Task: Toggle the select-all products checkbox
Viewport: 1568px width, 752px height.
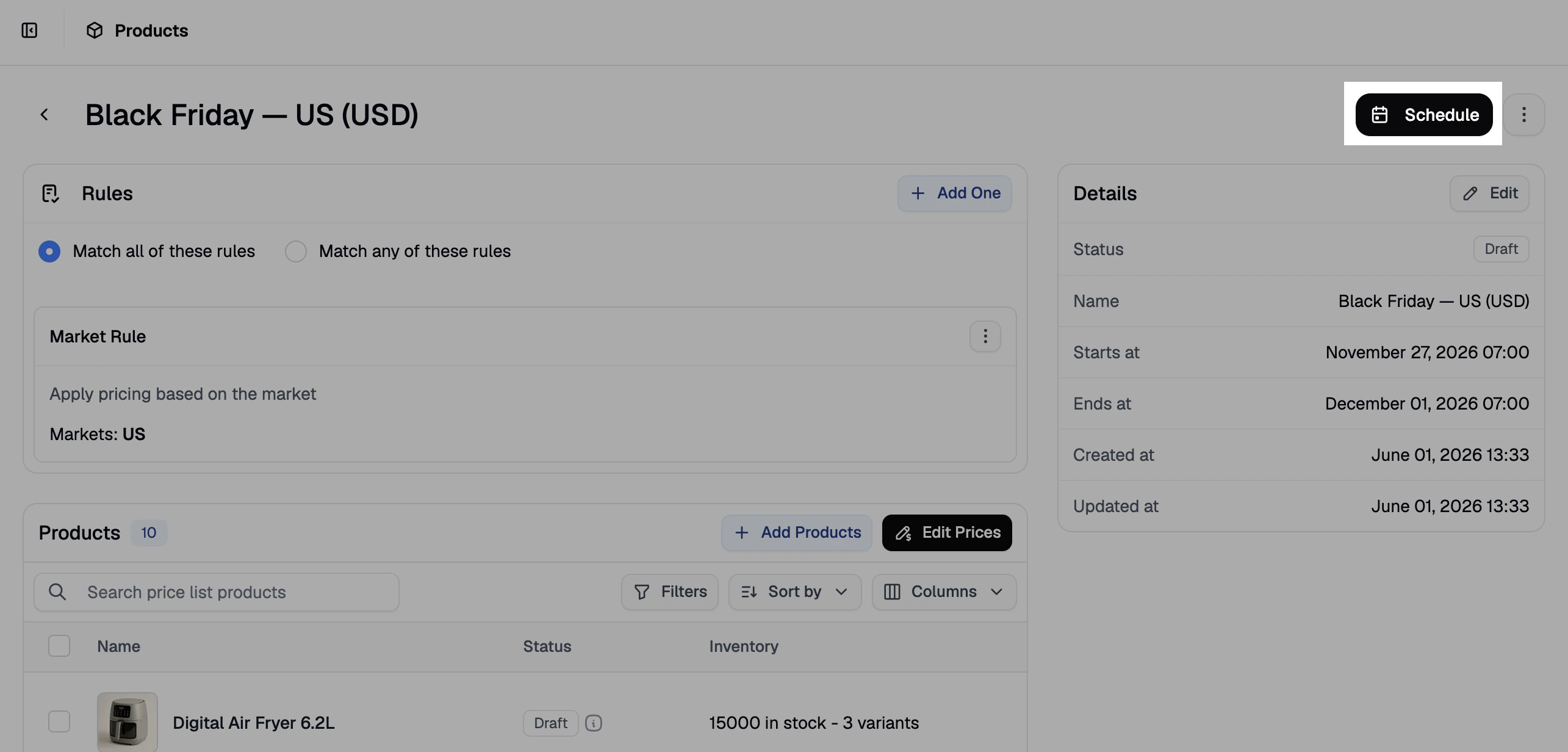Action: [x=59, y=646]
